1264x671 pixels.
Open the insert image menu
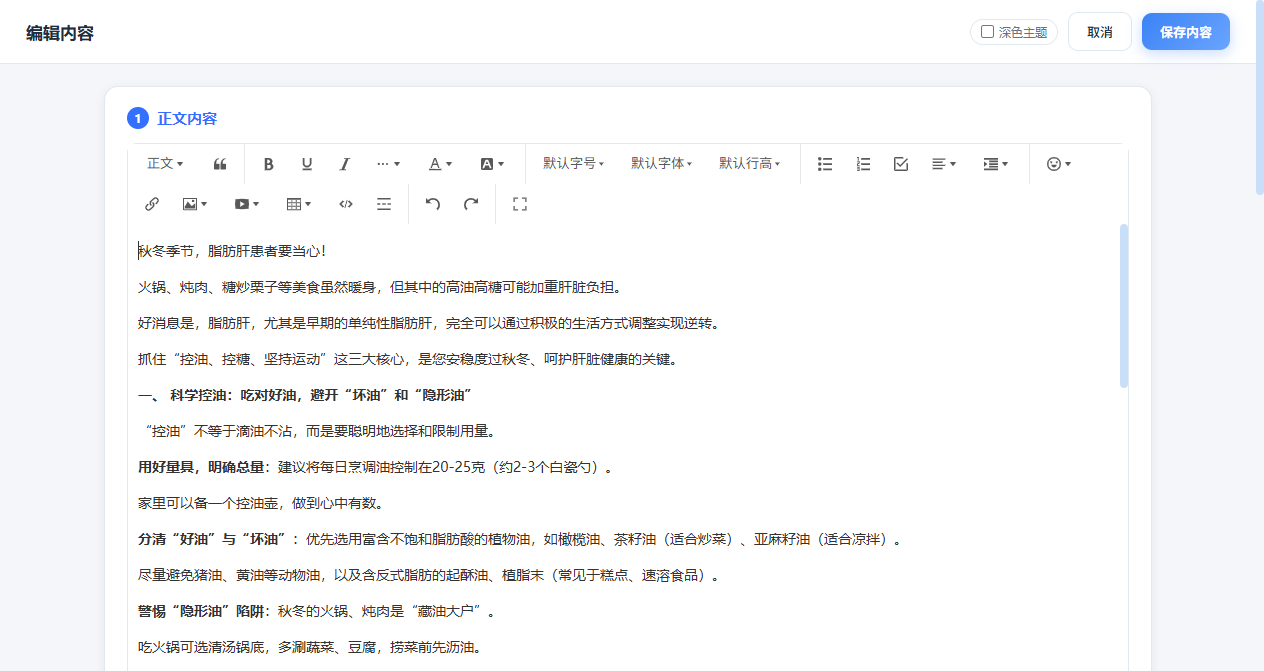195,204
